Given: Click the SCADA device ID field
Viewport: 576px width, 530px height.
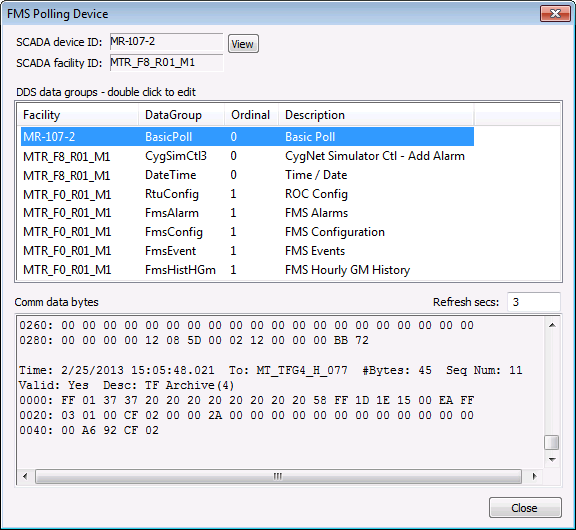Looking at the screenshot, I should pyautogui.click(x=166, y=42).
